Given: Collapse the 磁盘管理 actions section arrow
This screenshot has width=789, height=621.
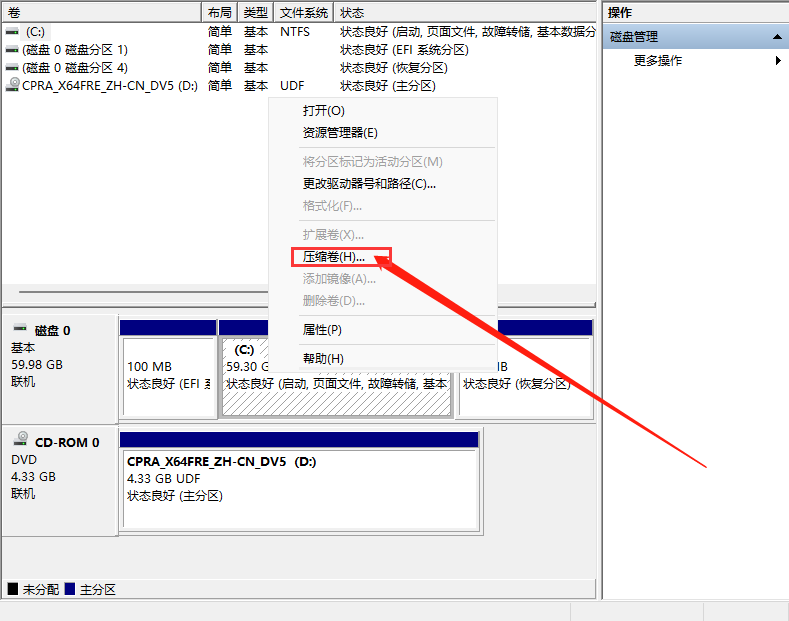Looking at the screenshot, I should (777, 37).
